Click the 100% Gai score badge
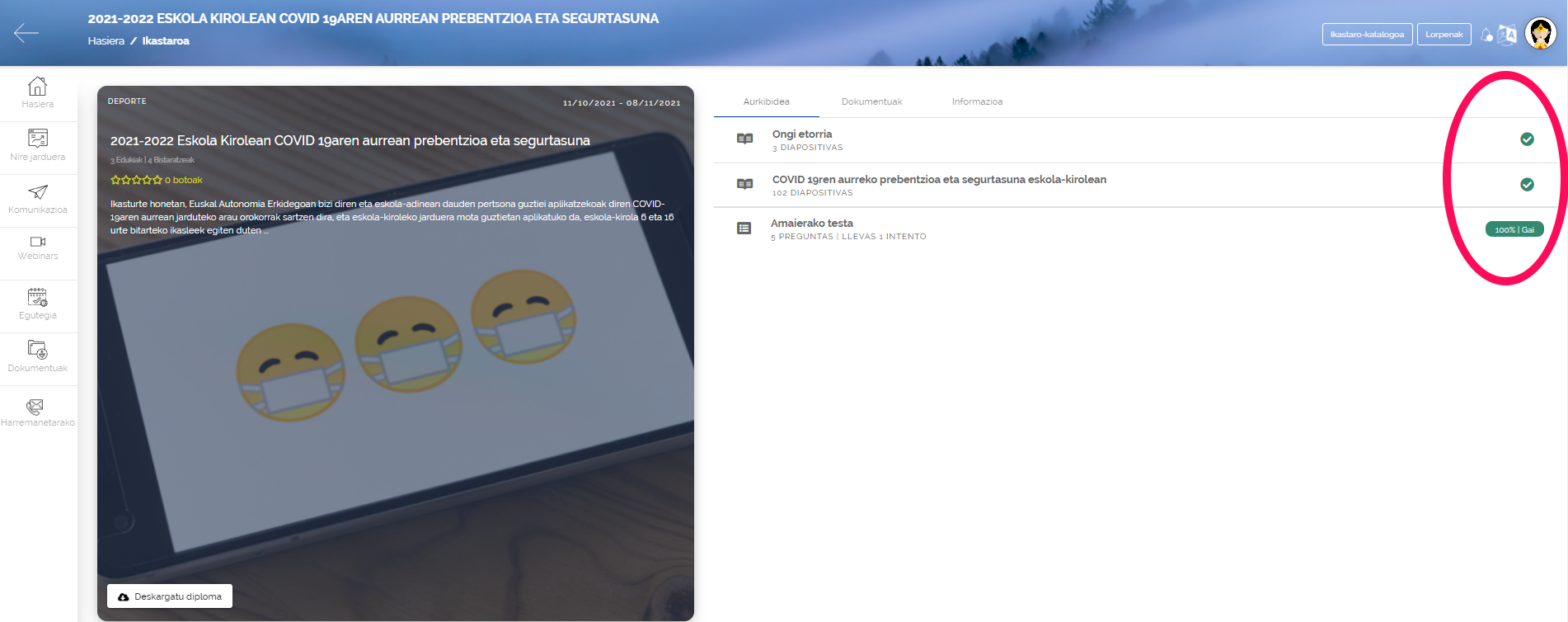 tap(1514, 229)
